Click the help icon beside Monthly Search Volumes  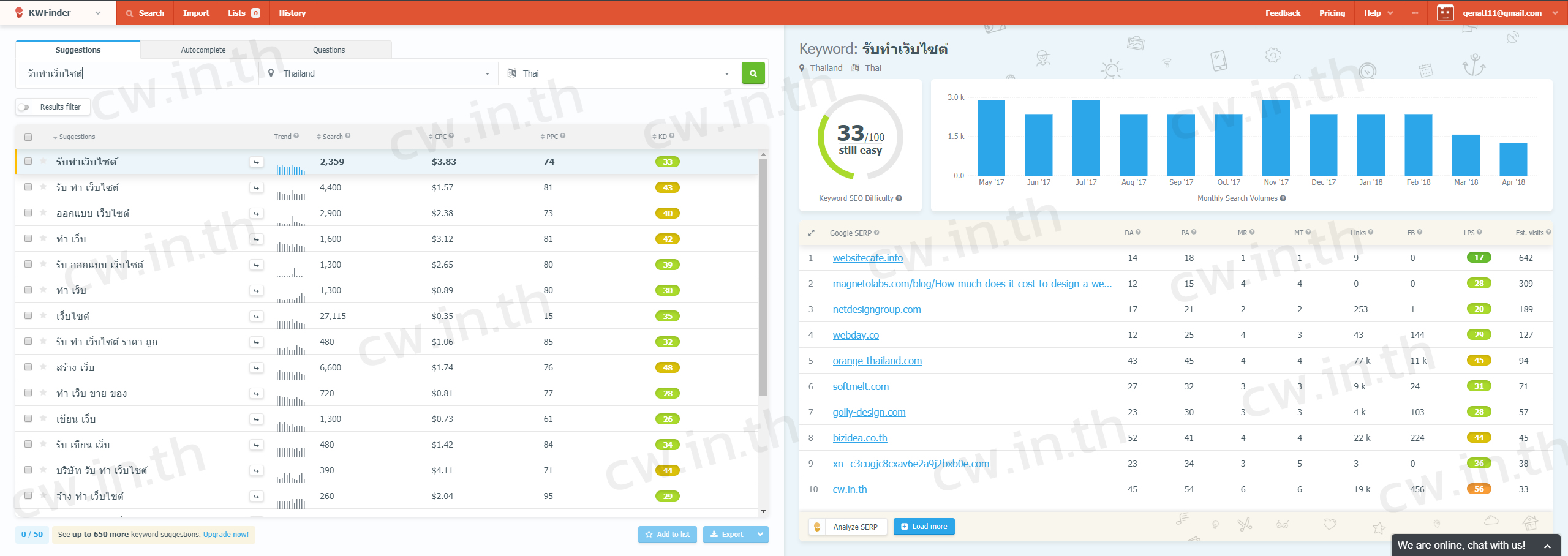(x=1283, y=198)
